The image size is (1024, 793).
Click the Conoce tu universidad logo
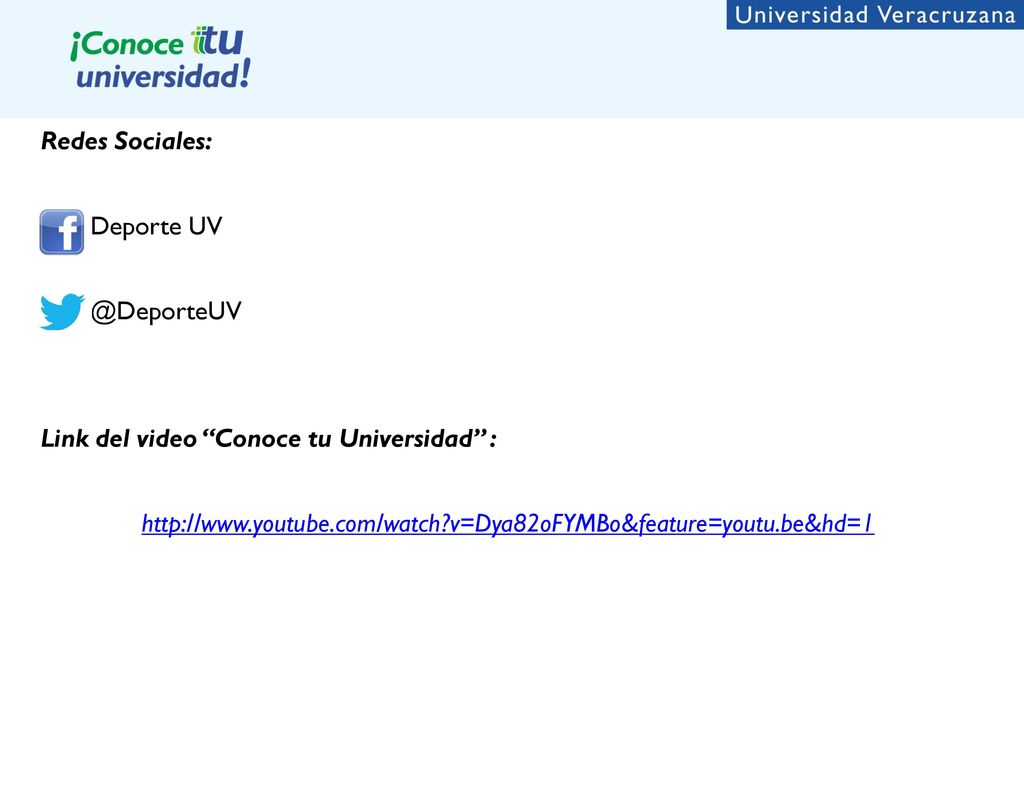[160, 57]
